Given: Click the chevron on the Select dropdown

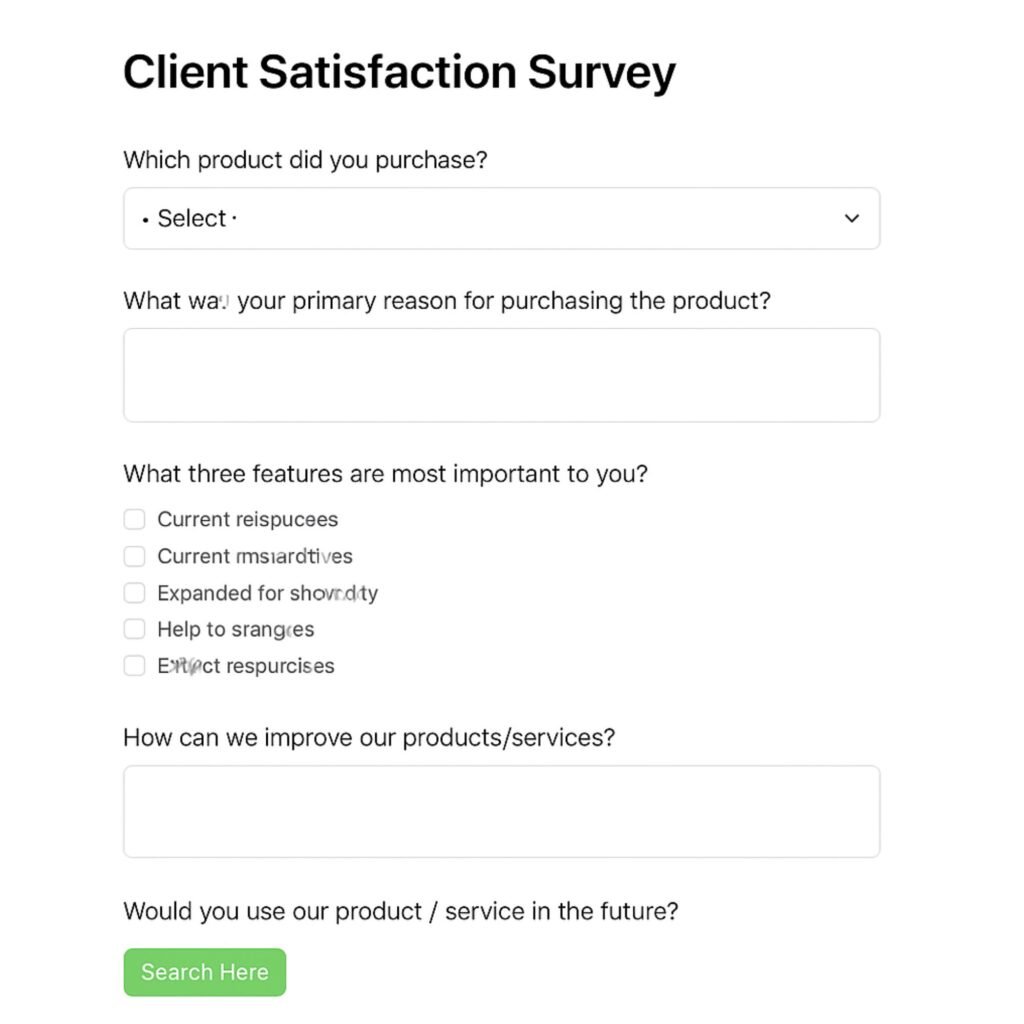Looking at the screenshot, I should [x=852, y=218].
